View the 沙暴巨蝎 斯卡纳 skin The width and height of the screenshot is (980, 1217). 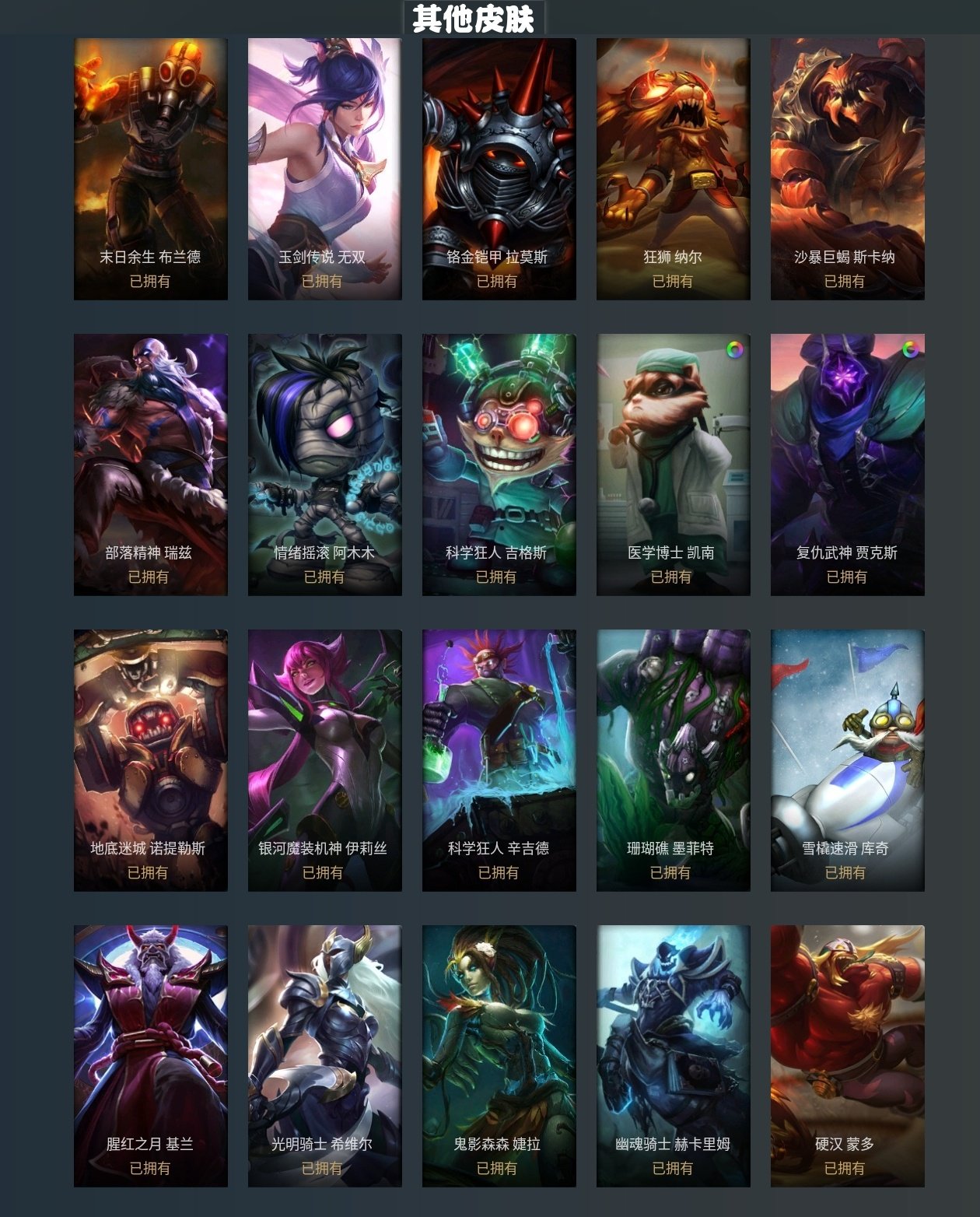[x=848, y=169]
